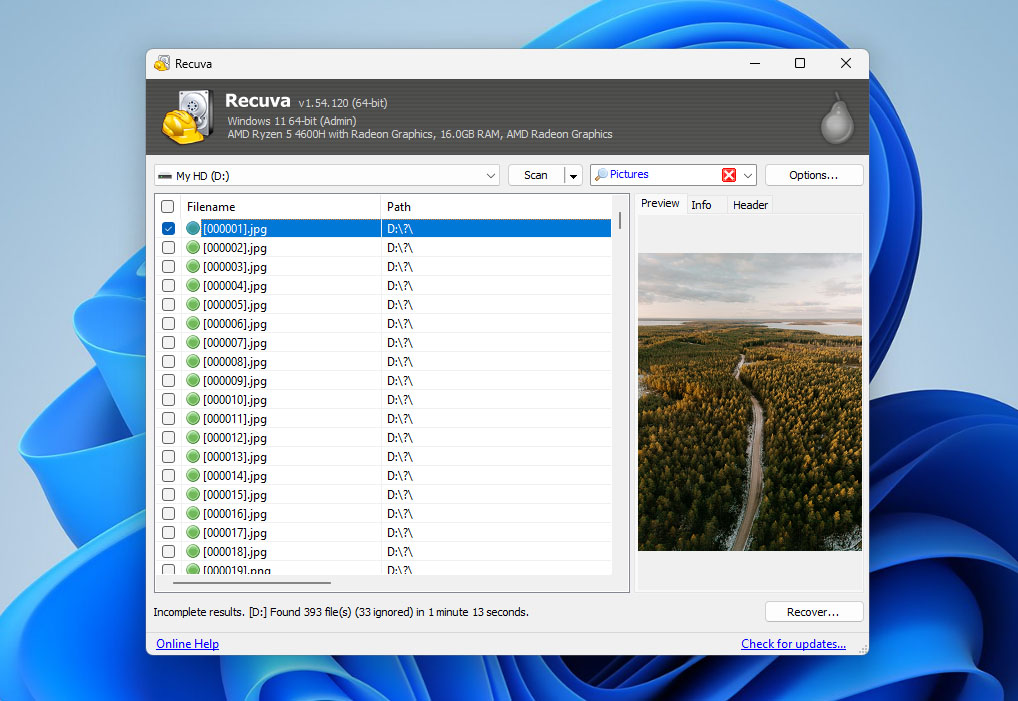Click the green status dot for [000010].jpg
The width and height of the screenshot is (1018, 701).
click(x=193, y=399)
